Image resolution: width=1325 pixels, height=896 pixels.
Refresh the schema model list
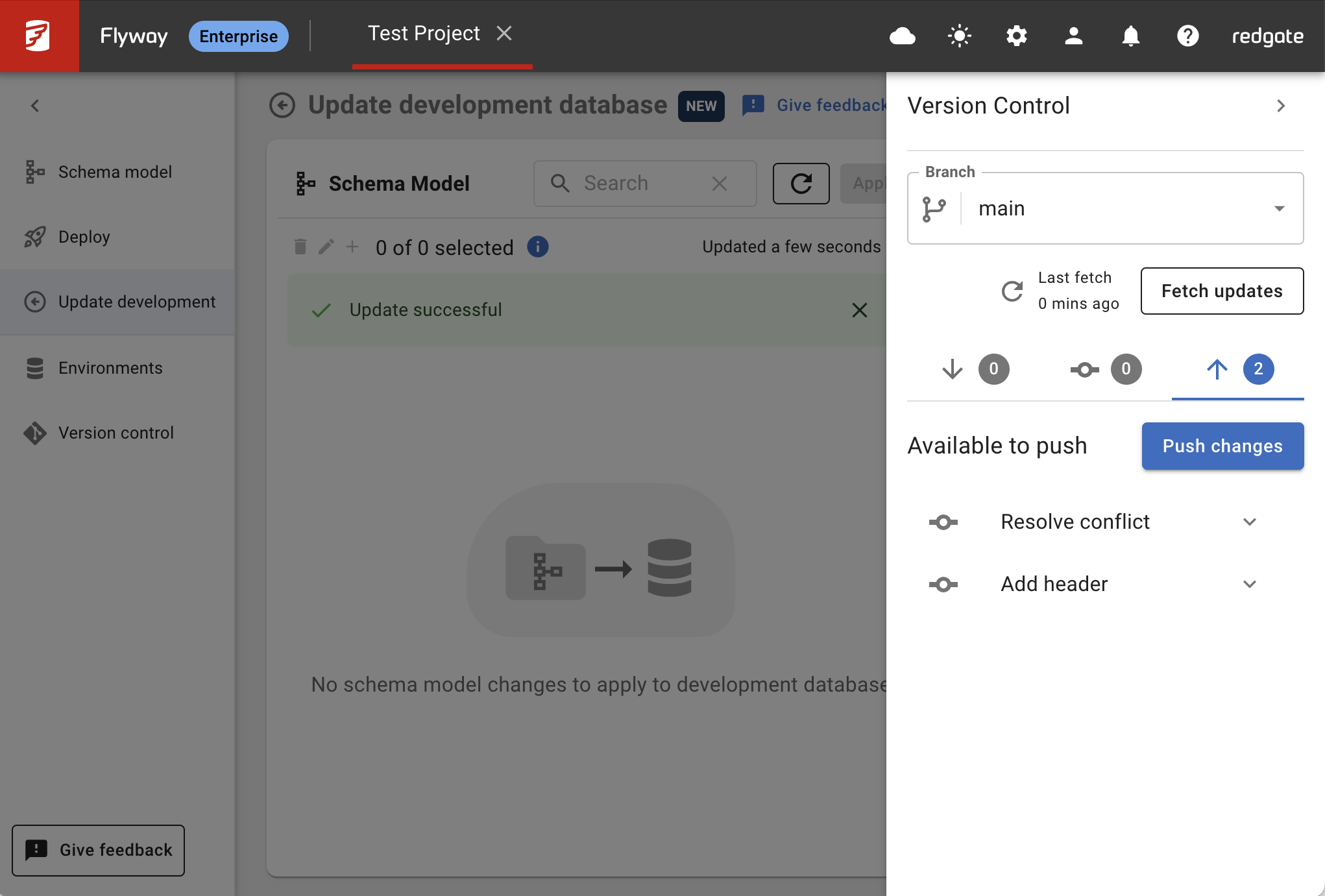pos(801,184)
